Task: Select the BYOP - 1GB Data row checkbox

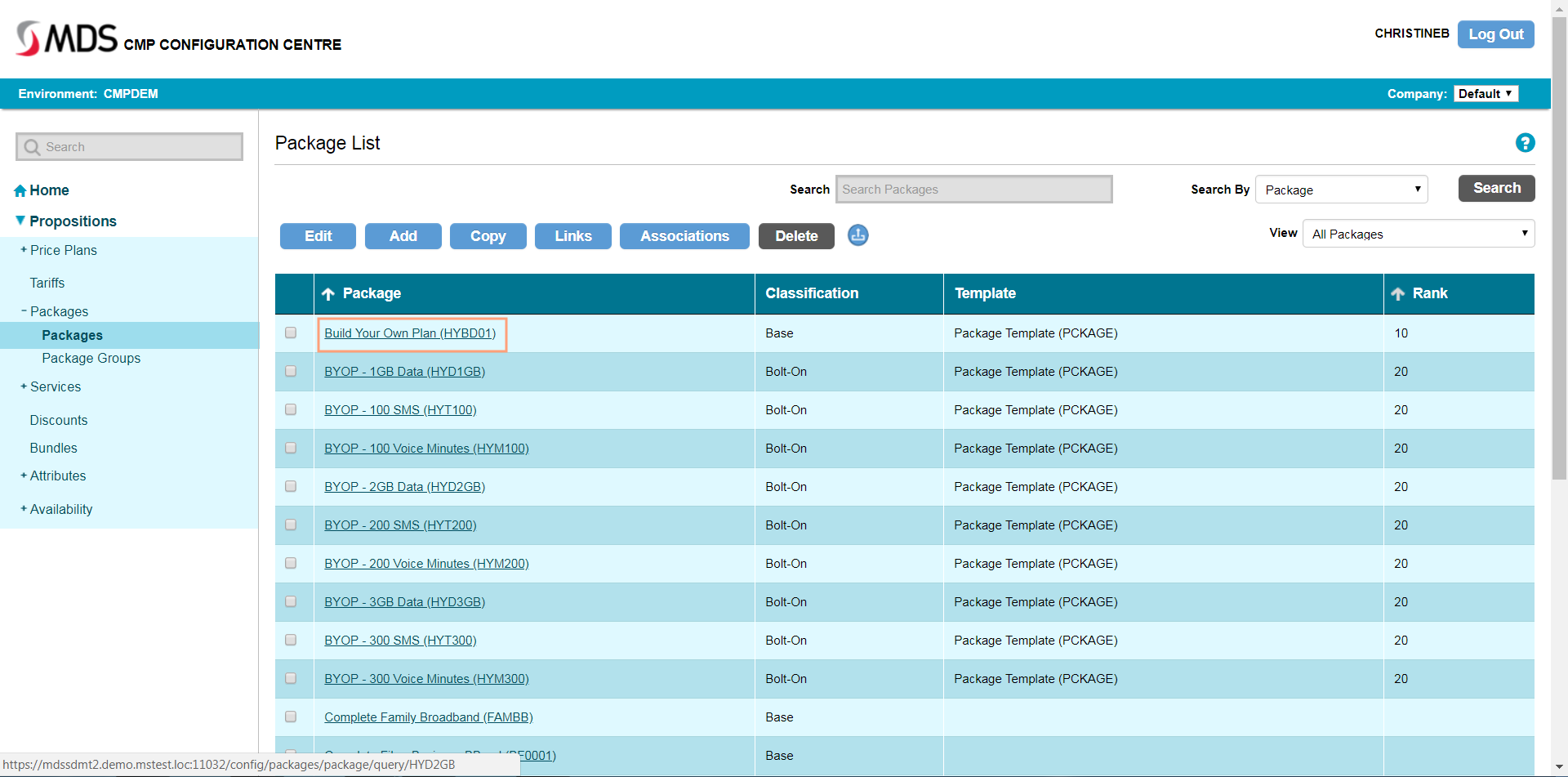Action: tap(291, 371)
